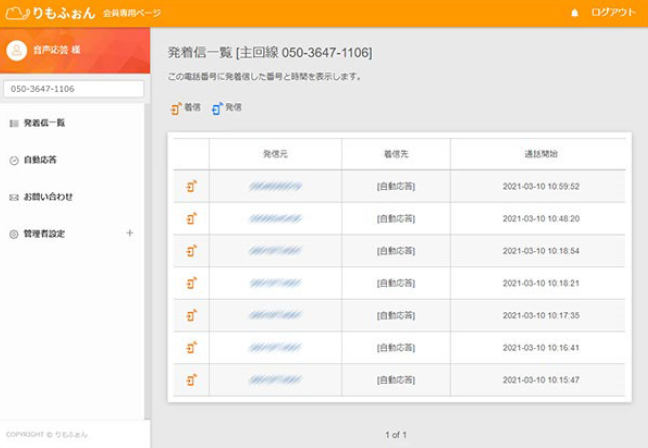
Task: Click [自動応答] in the 10:17:35 row
Action: (396, 315)
